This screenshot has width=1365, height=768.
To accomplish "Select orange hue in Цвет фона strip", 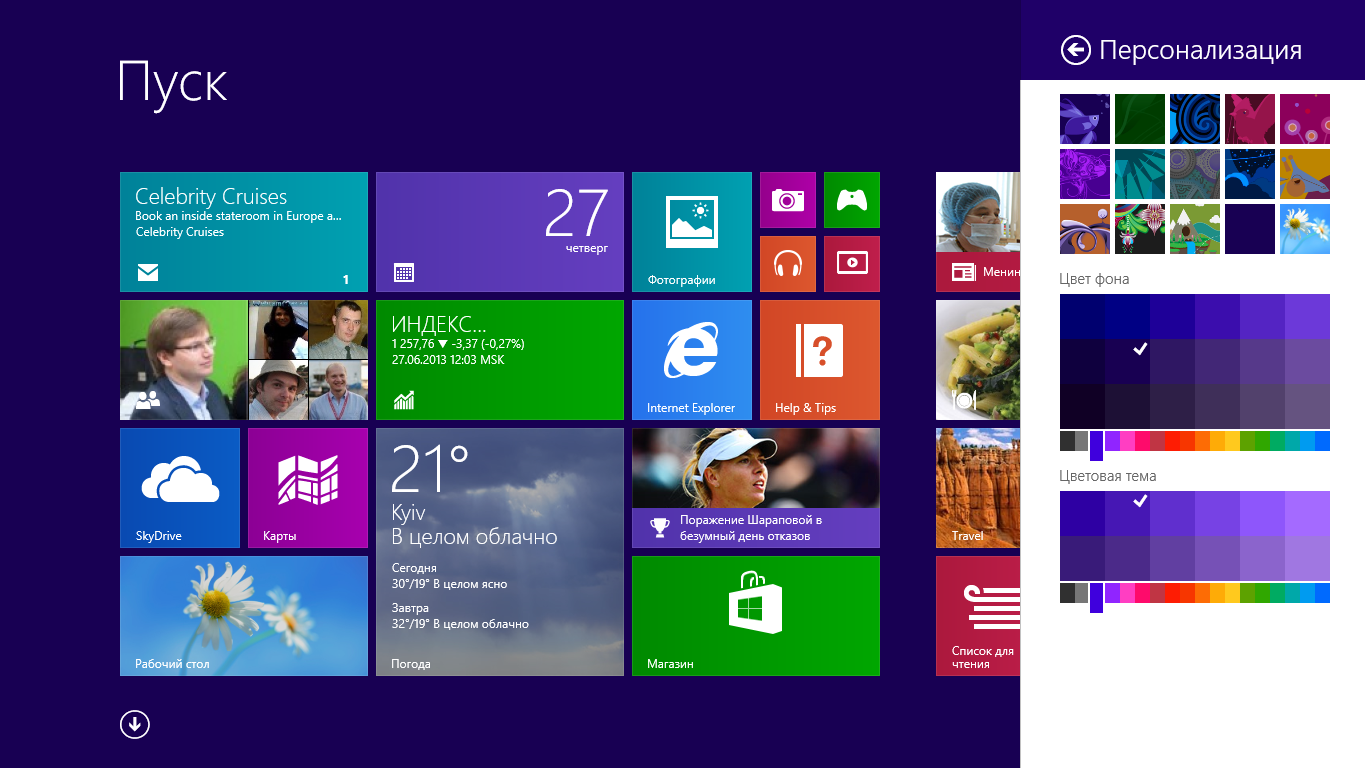I will [x=1202, y=441].
